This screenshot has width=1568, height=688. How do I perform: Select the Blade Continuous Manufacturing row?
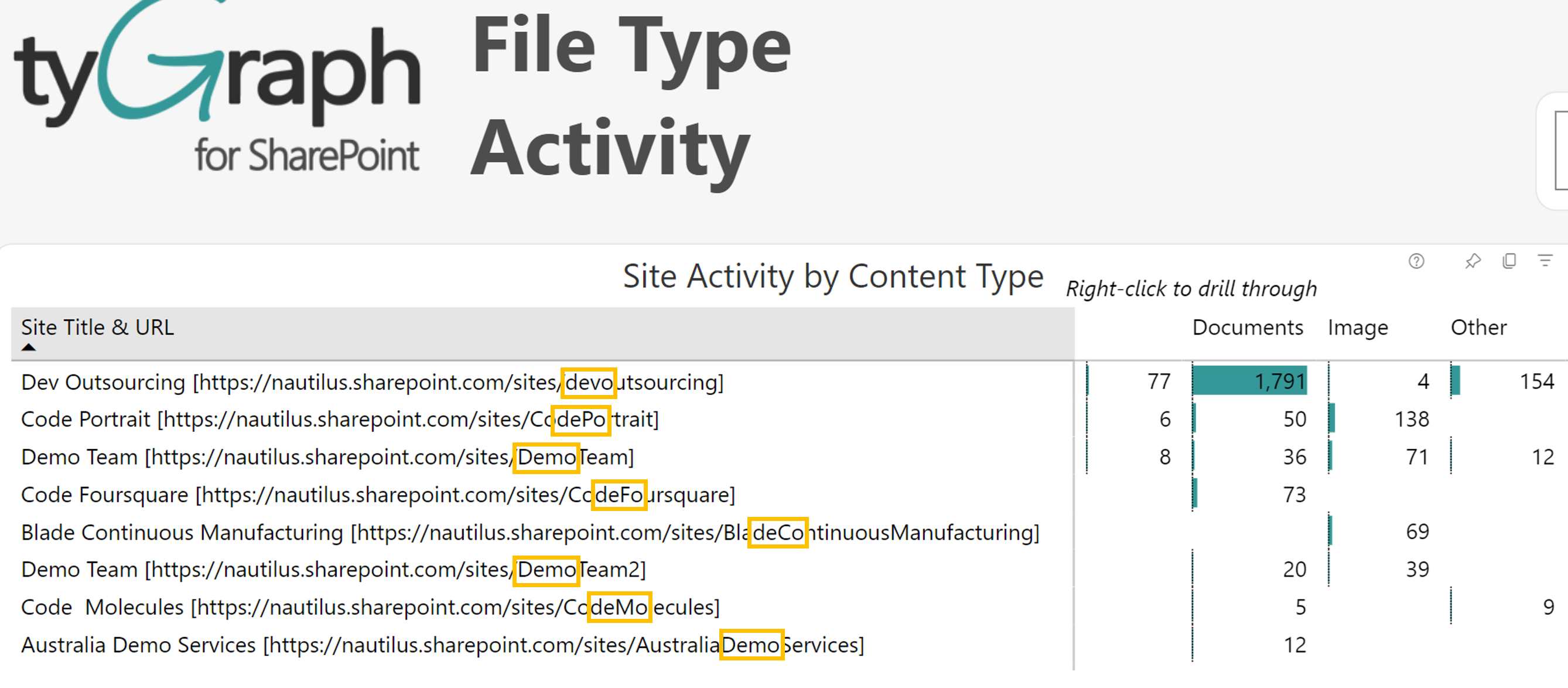pos(530,533)
